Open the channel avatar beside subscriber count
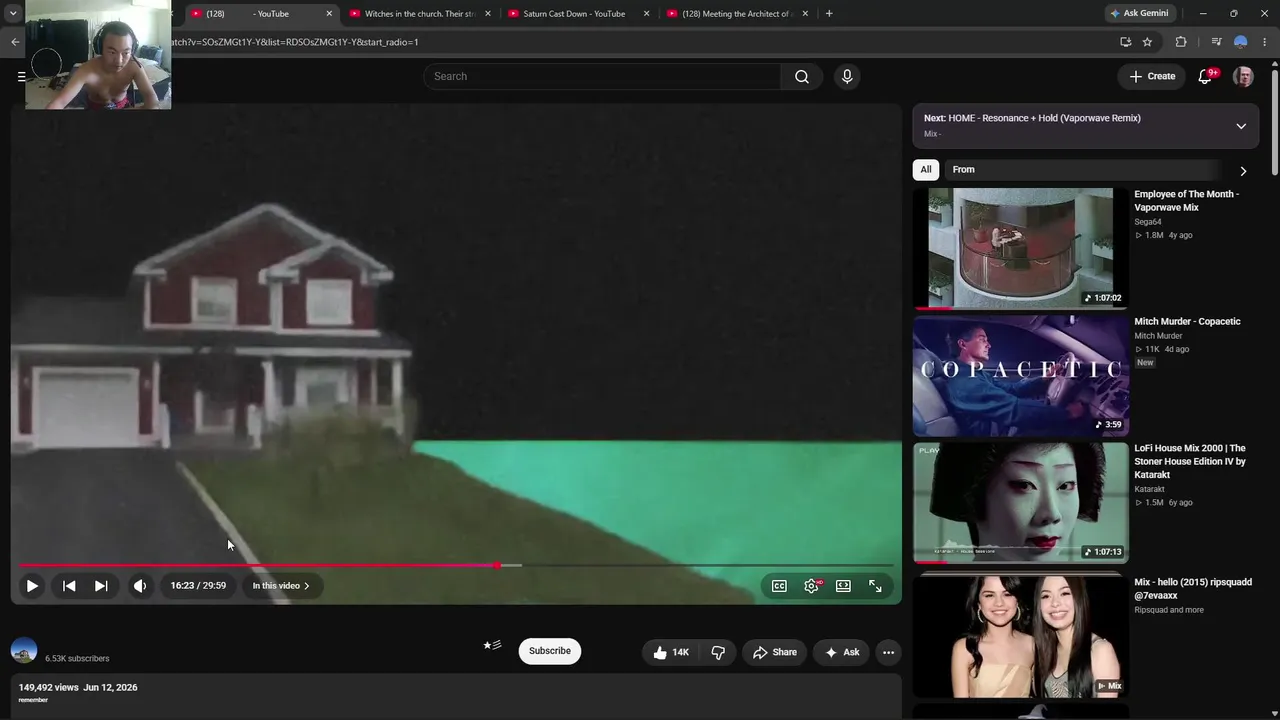The image size is (1280, 720). (24, 651)
